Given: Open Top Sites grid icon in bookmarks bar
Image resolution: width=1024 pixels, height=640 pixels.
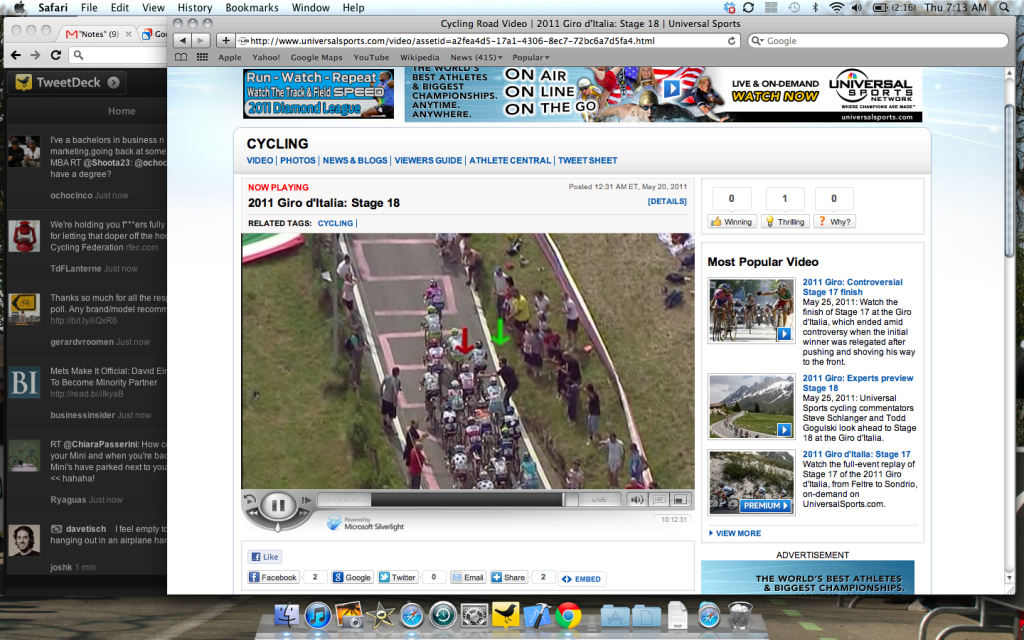Looking at the screenshot, I should [x=202, y=57].
